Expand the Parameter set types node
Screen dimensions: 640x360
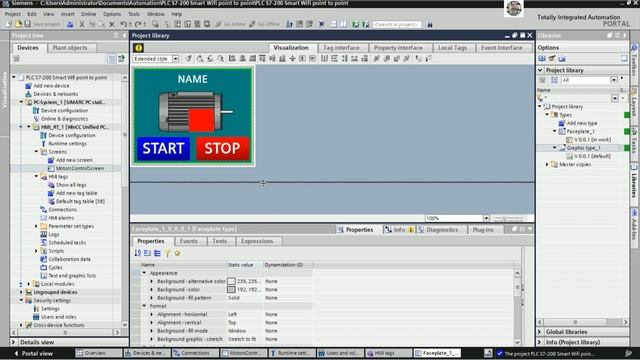(x=36, y=226)
